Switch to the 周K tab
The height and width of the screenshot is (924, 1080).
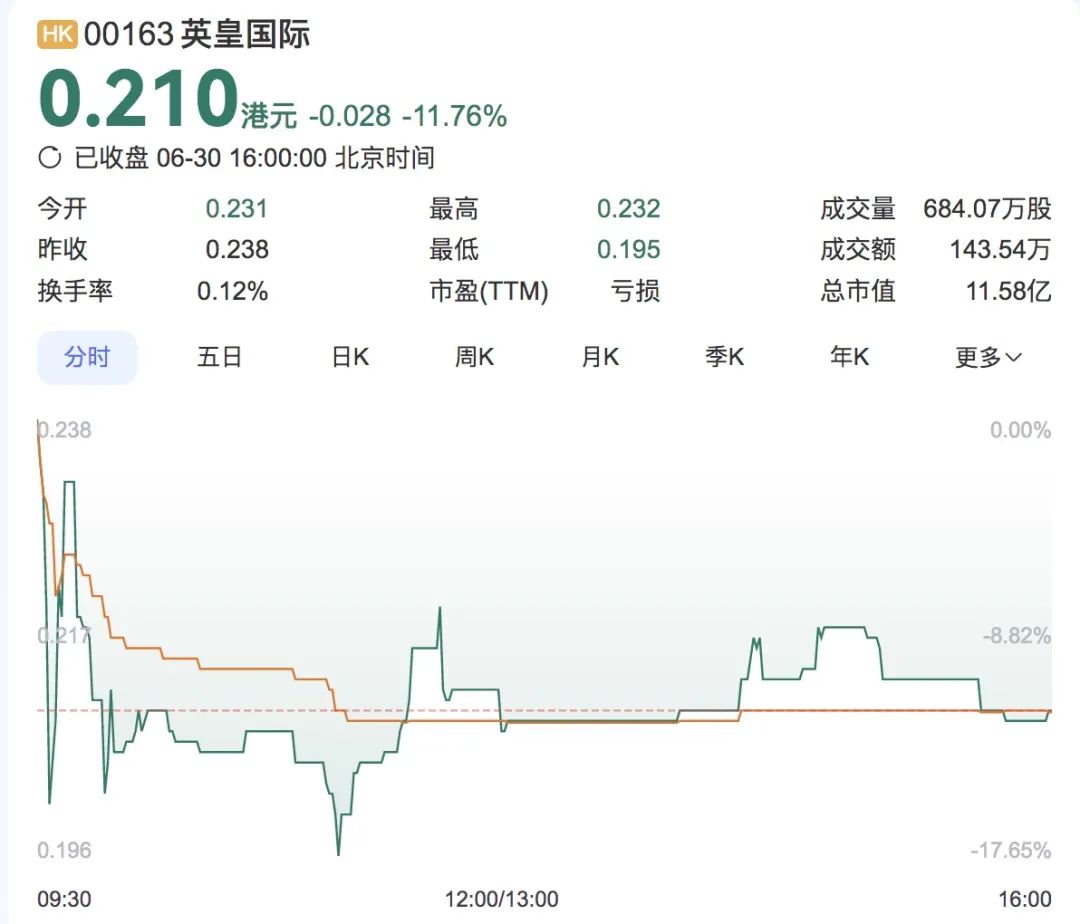point(475,357)
